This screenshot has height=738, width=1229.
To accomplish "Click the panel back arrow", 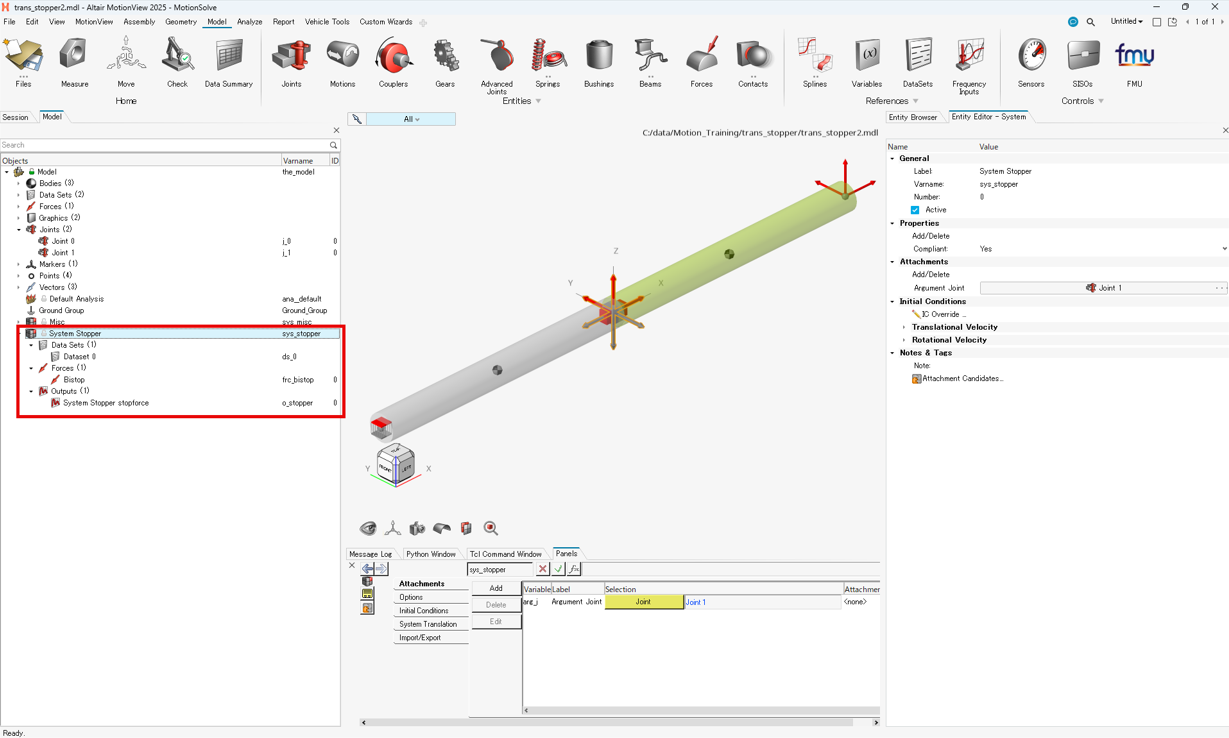I will point(368,569).
